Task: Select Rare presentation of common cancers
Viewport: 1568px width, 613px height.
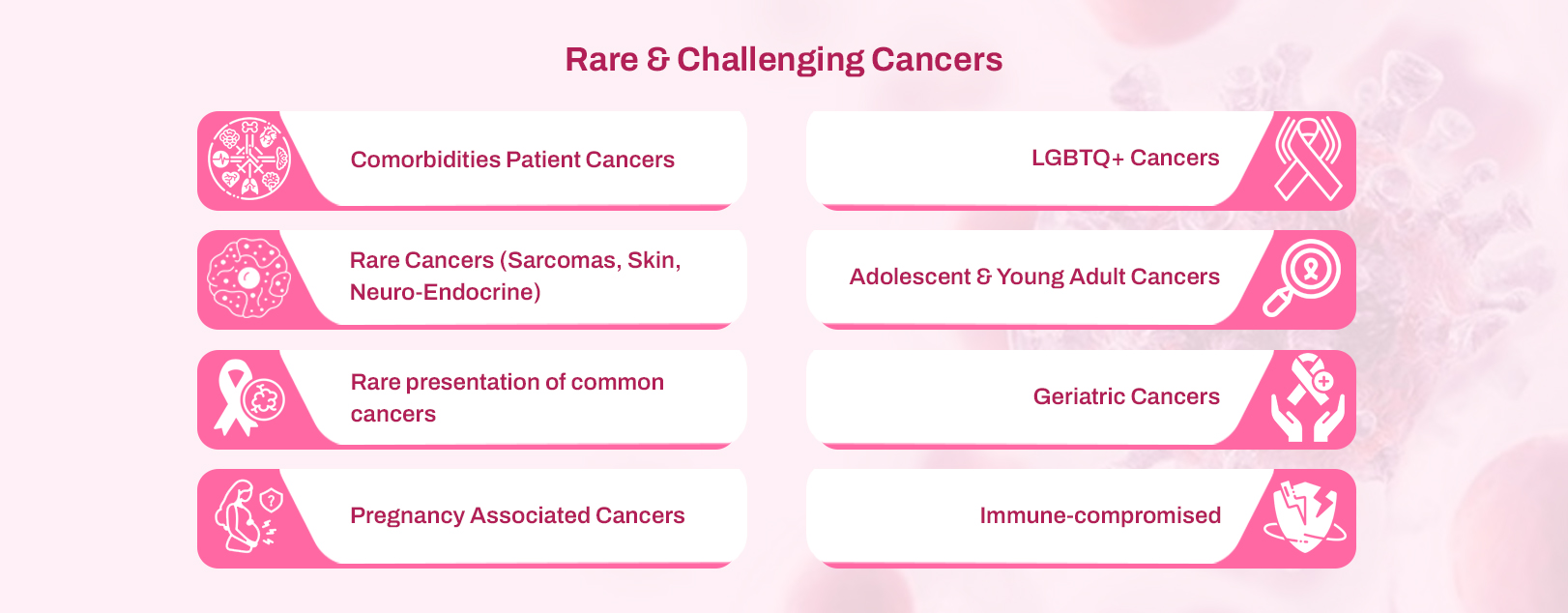Action: pos(507,397)
